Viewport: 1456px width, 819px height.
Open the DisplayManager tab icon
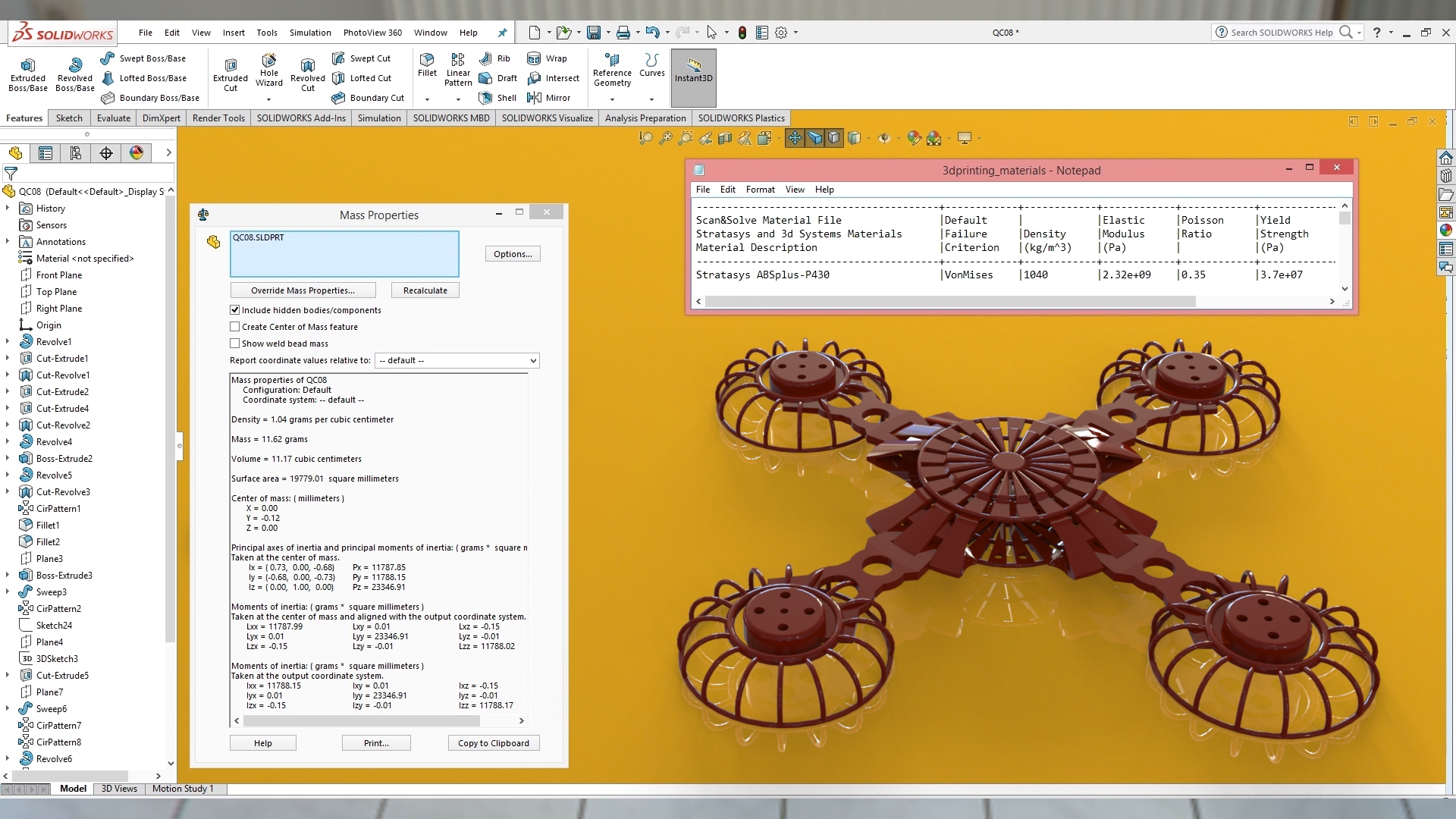tap(136, 153)
